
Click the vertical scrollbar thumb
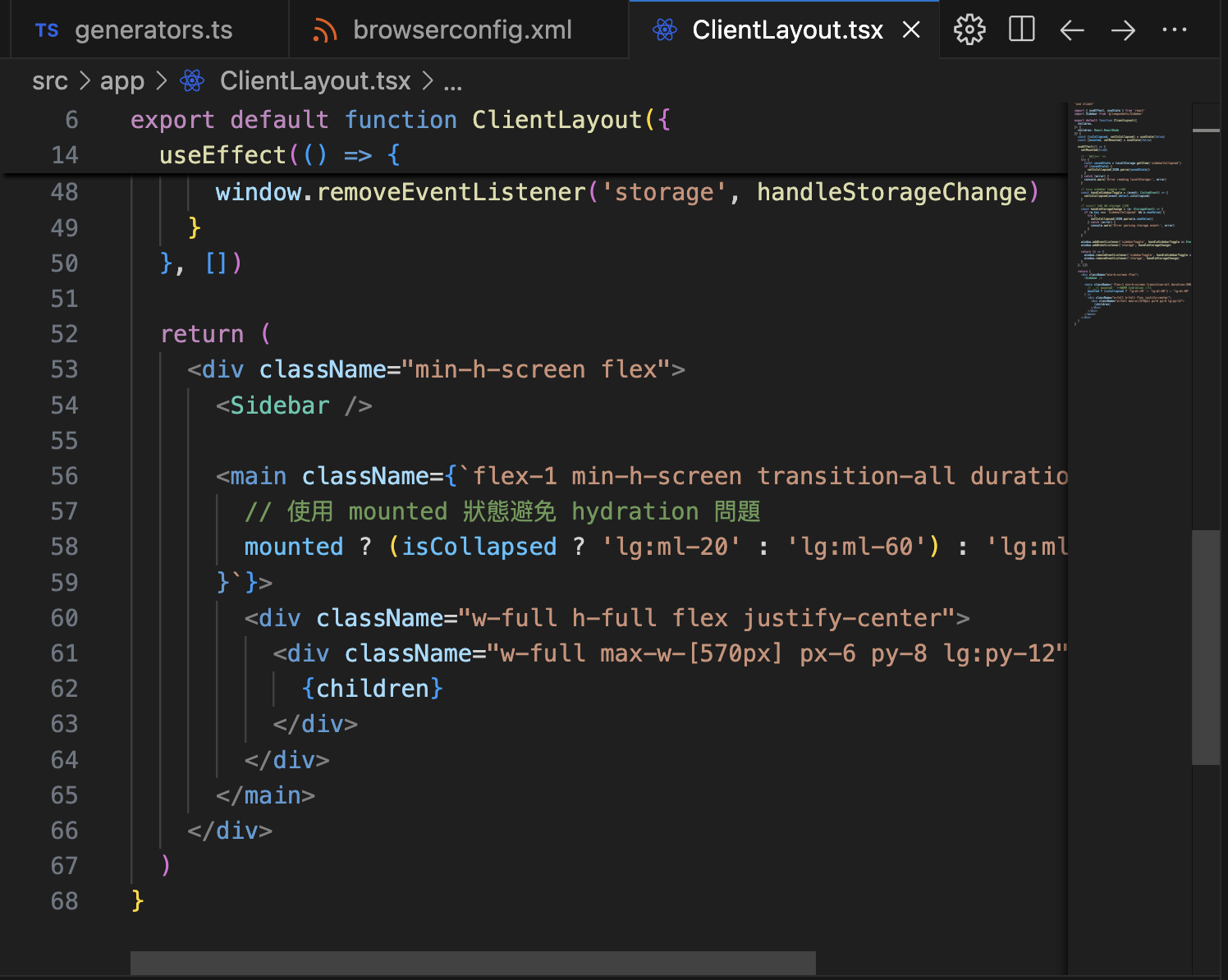tap(1206, 648)
